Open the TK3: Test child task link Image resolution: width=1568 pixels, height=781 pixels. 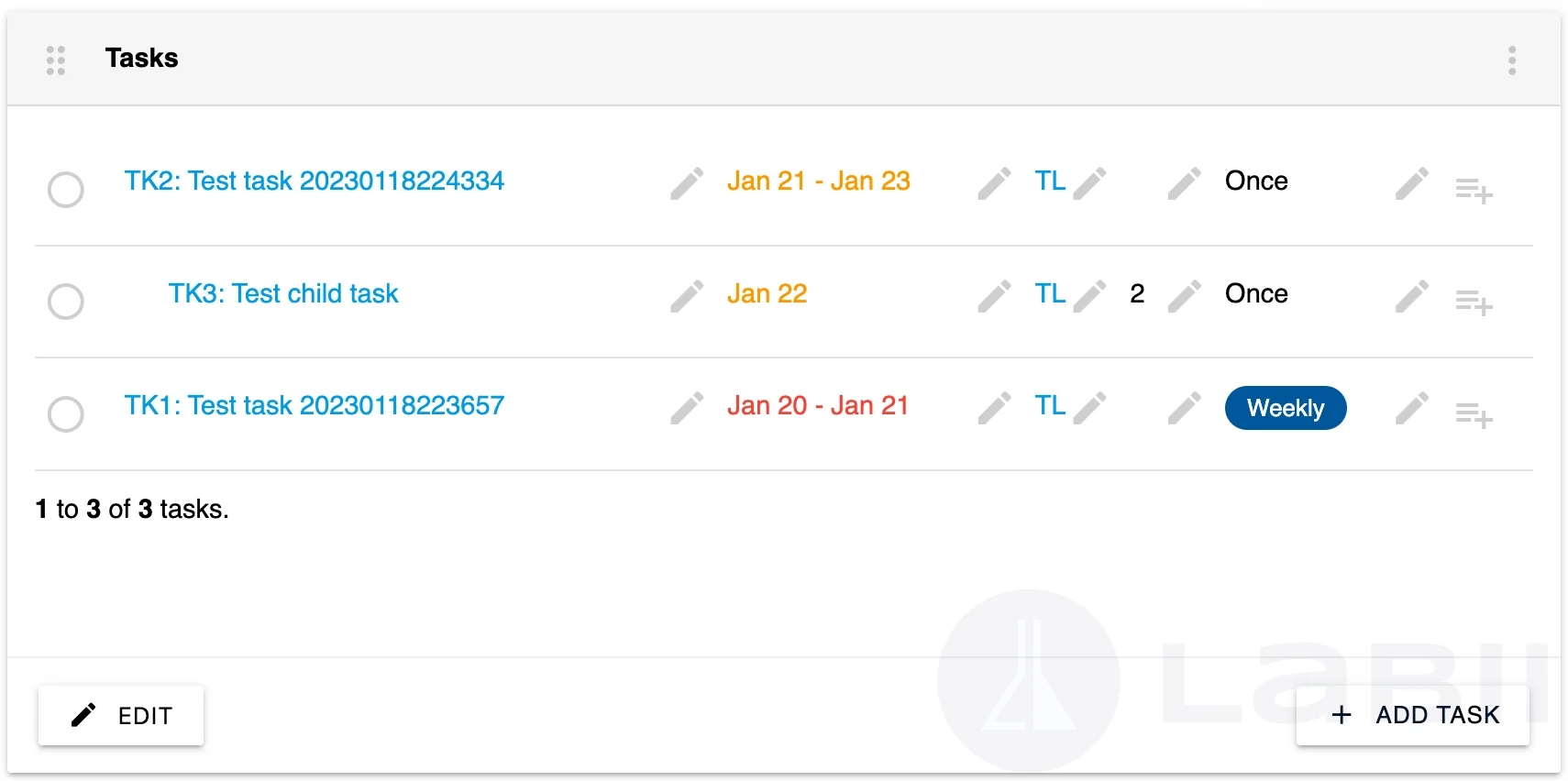(283, 294)
